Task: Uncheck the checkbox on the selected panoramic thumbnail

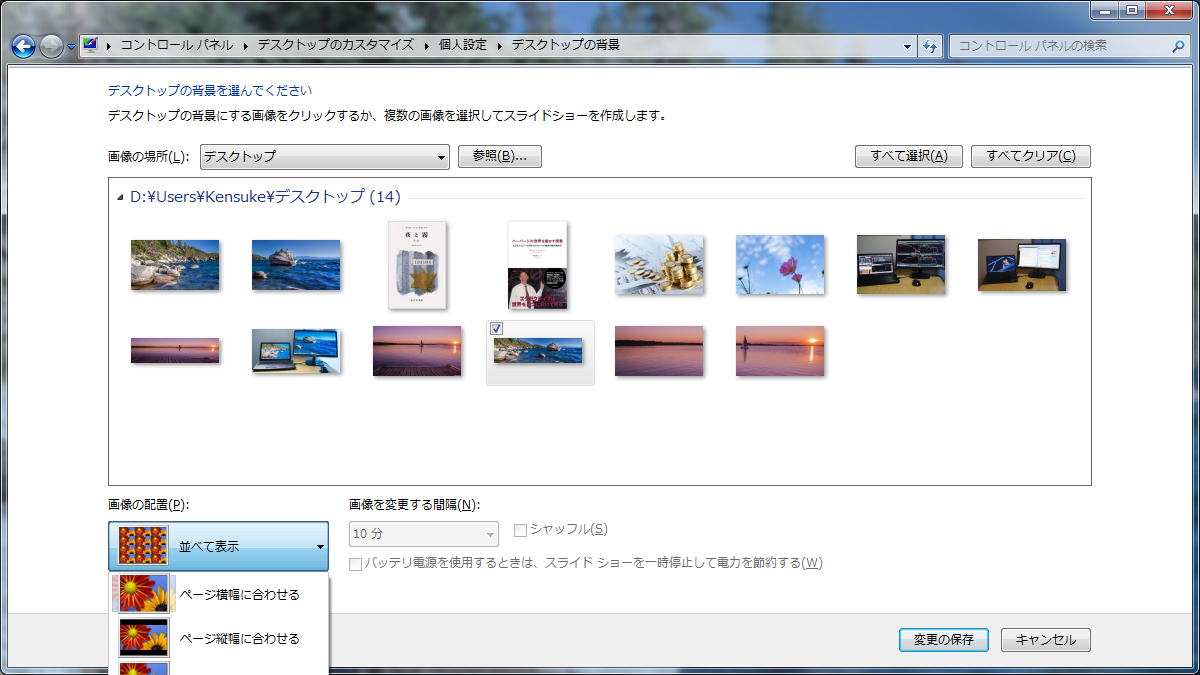Action: 497,329
